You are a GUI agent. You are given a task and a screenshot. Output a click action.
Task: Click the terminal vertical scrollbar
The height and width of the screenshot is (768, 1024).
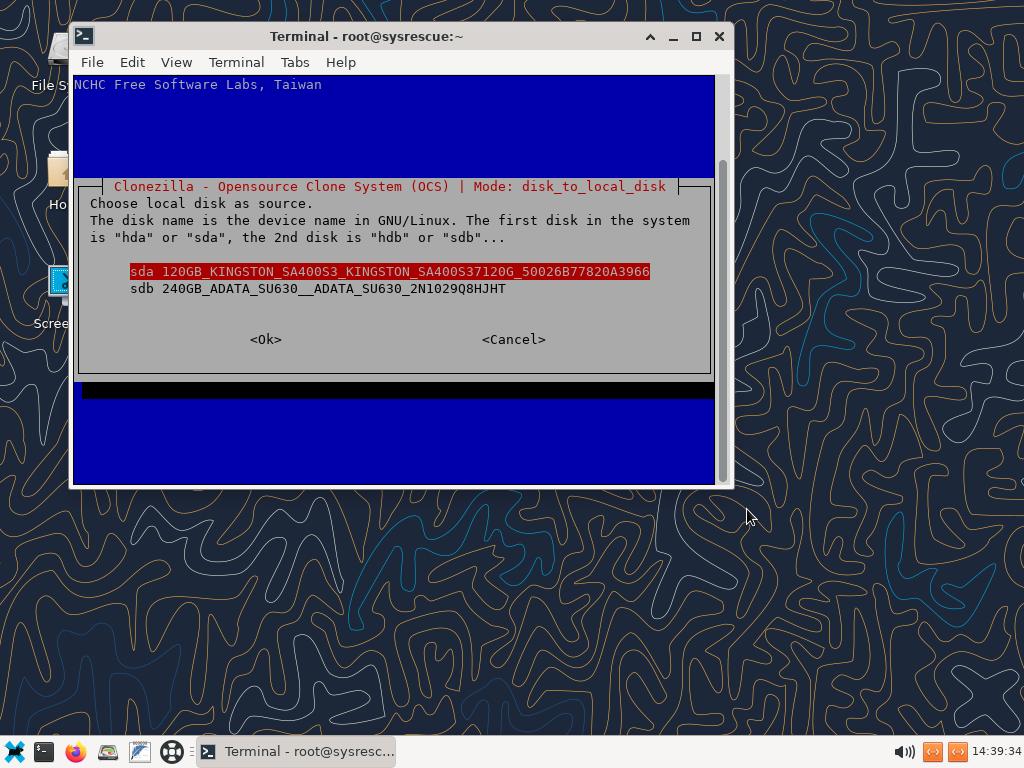point(723,320)
